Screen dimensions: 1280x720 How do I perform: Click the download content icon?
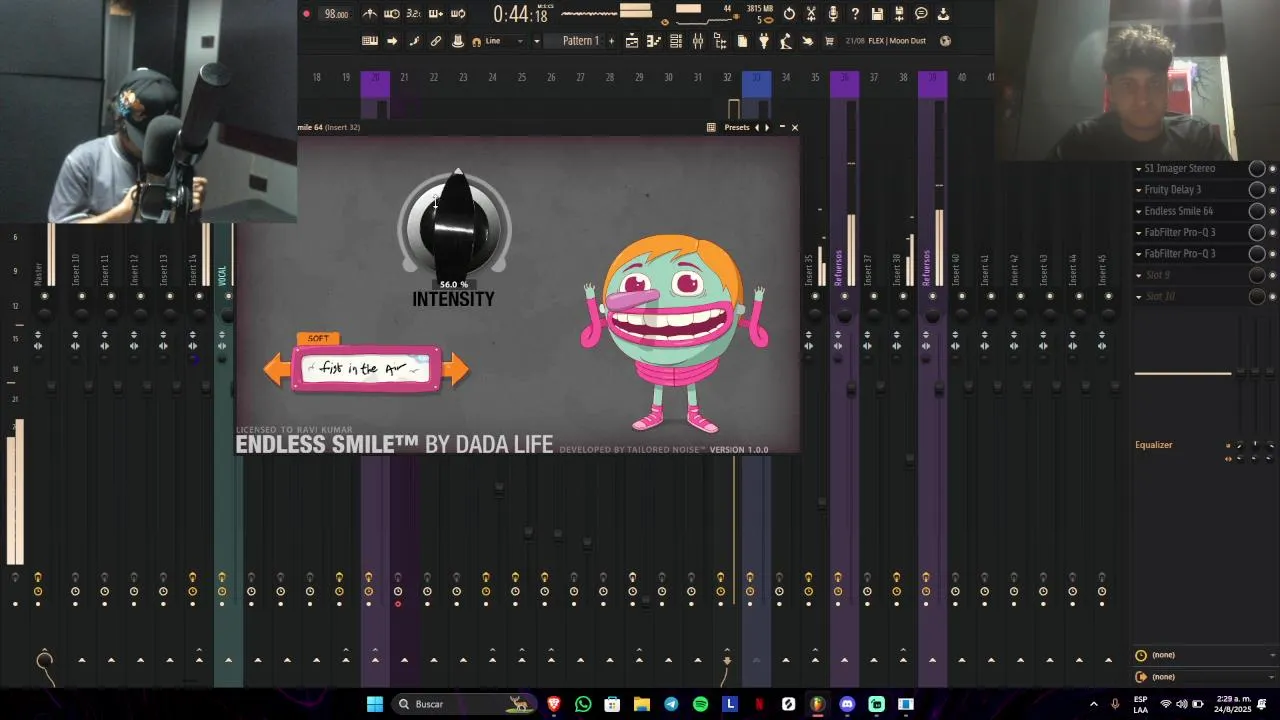[943, 14]
